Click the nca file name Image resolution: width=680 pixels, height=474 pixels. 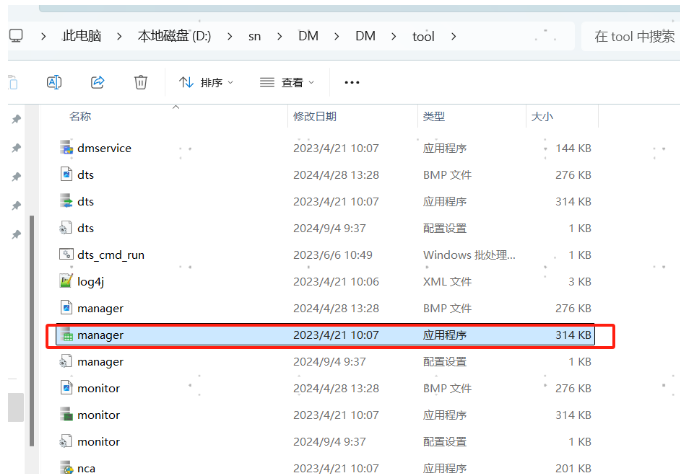pyautogui.click(x=86, y=468)
